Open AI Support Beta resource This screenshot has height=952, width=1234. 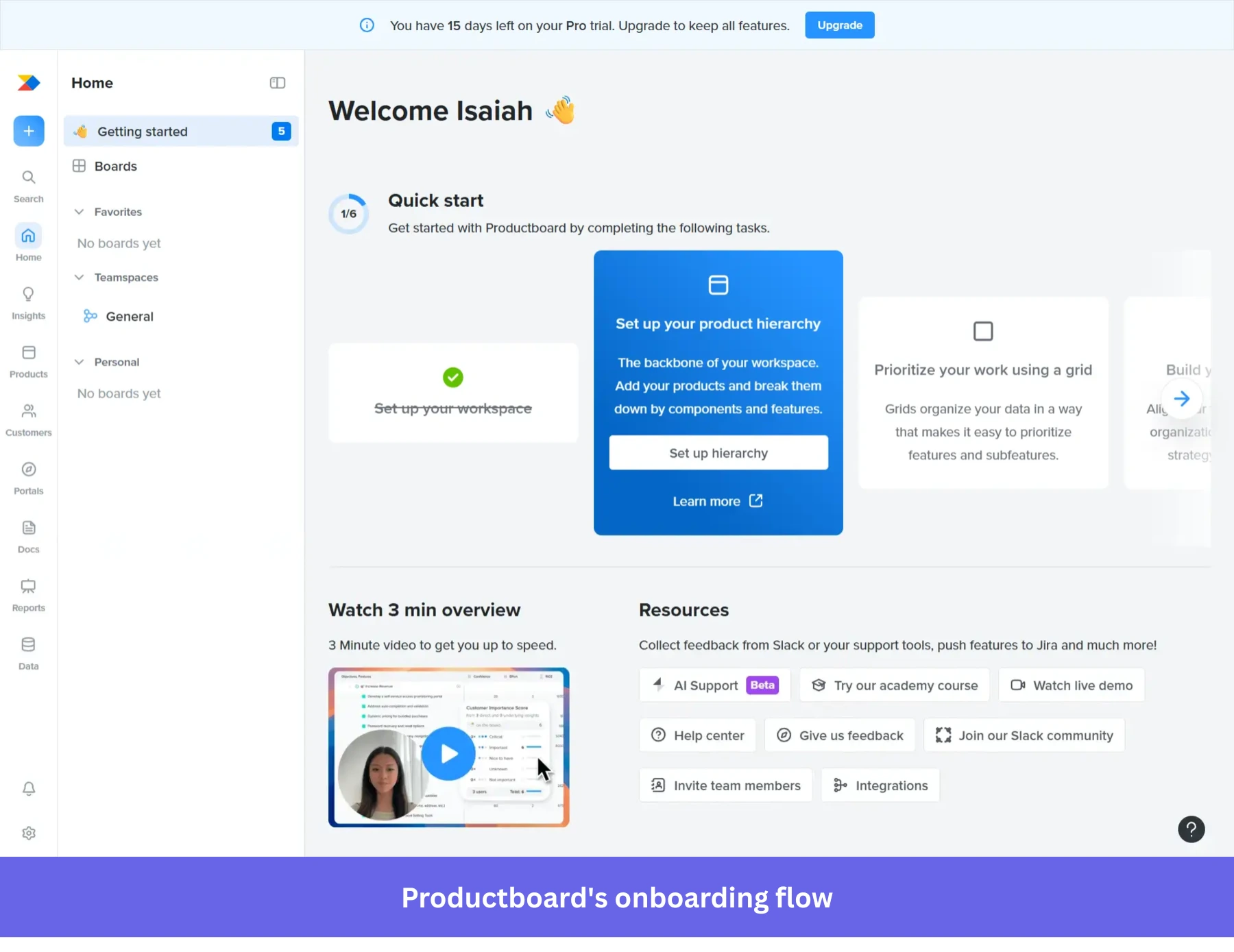pyautogui.click(x=715, y=685)
